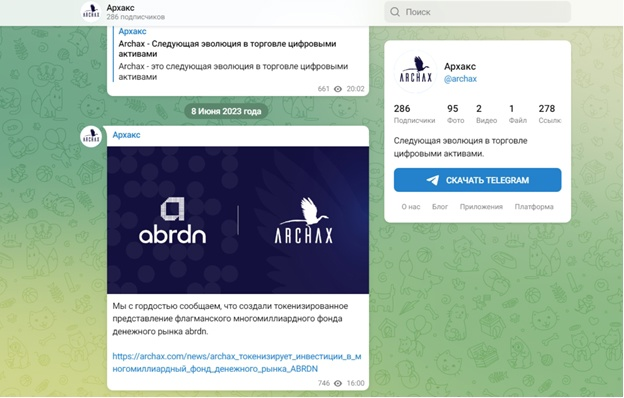The image size is (624, 398).
Task: Click the Archax avatar beside the June 8 post
Action: 91,137
